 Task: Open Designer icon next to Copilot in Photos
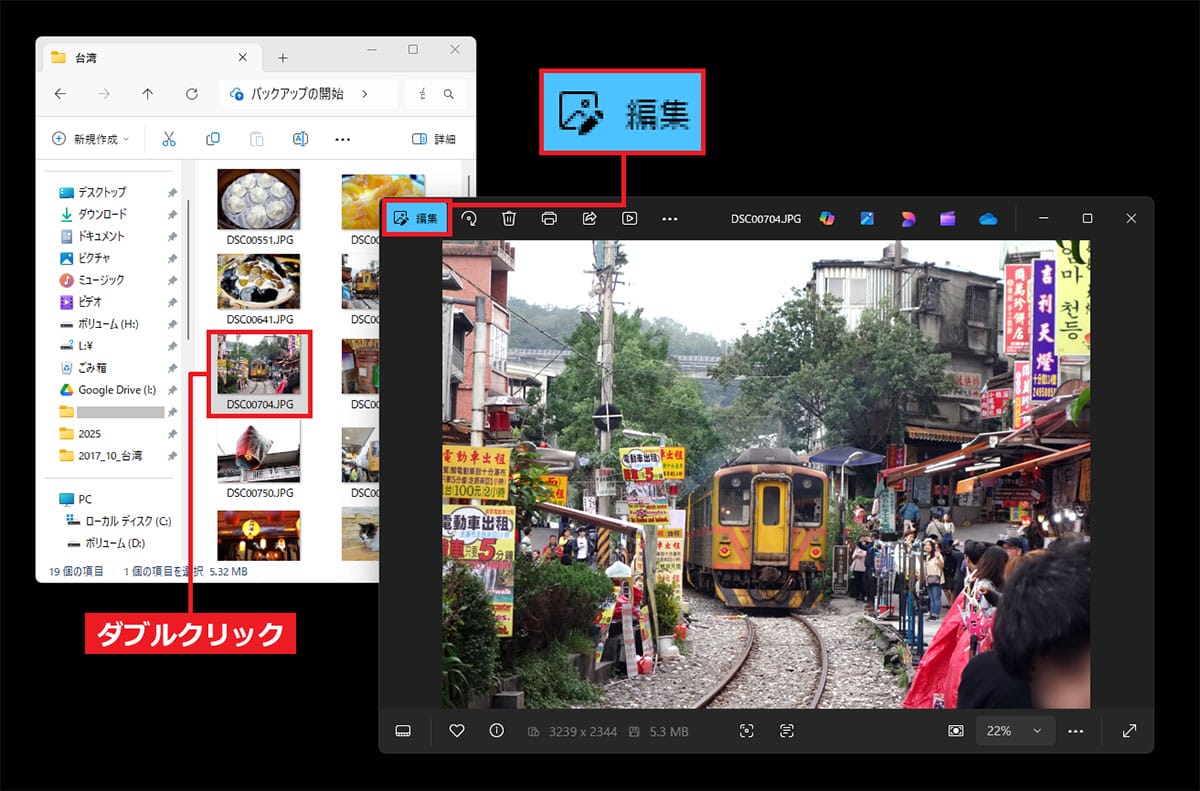pos(867,218)
